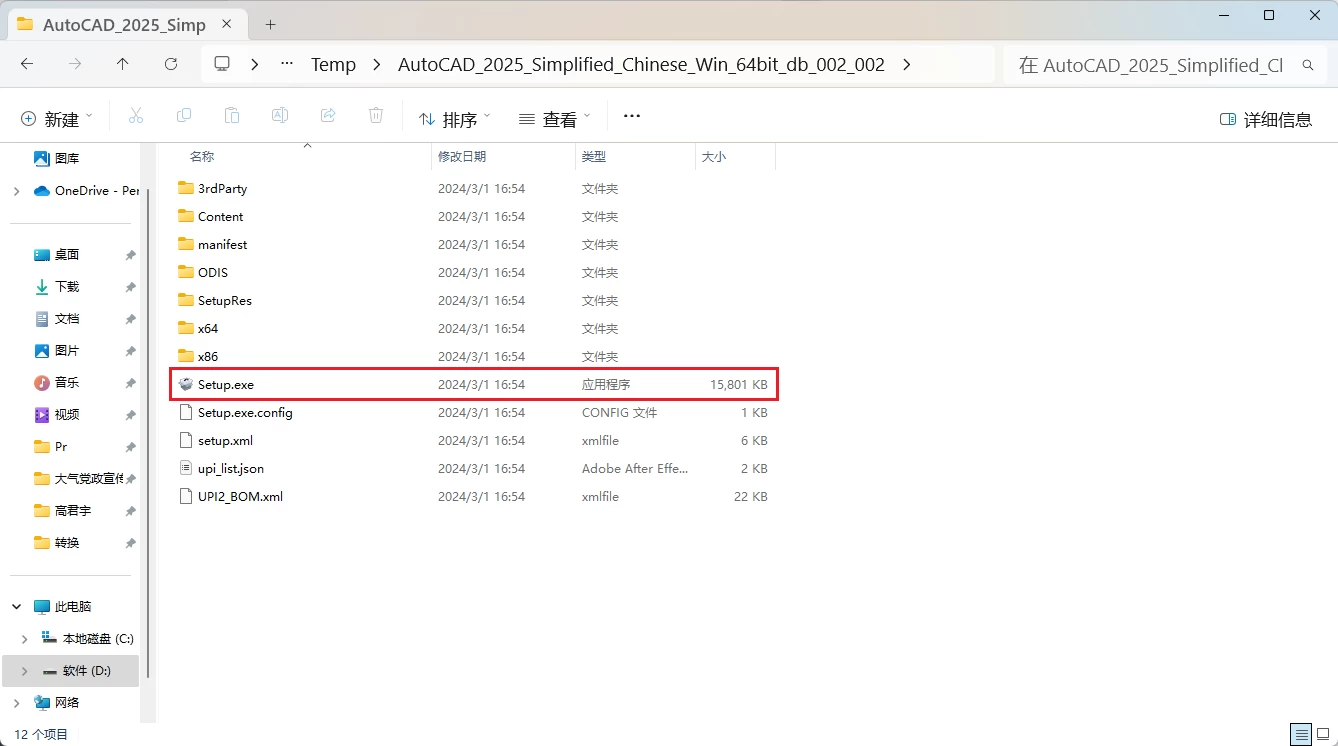The width and height of the screenshot is (1338, 746).
Task: Click the Share toolbar icon
Action: click(x=328, y=116)
